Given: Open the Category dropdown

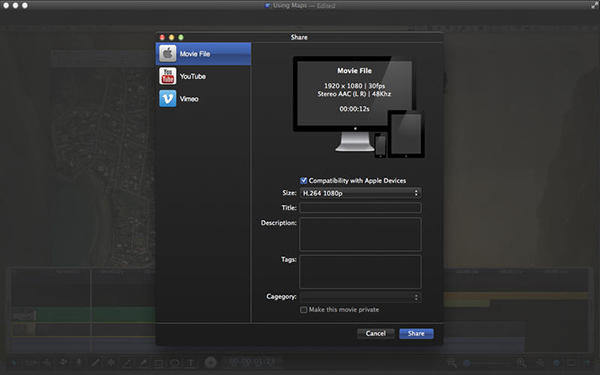Looking at the screenshot, I should [x=360, y=297].
